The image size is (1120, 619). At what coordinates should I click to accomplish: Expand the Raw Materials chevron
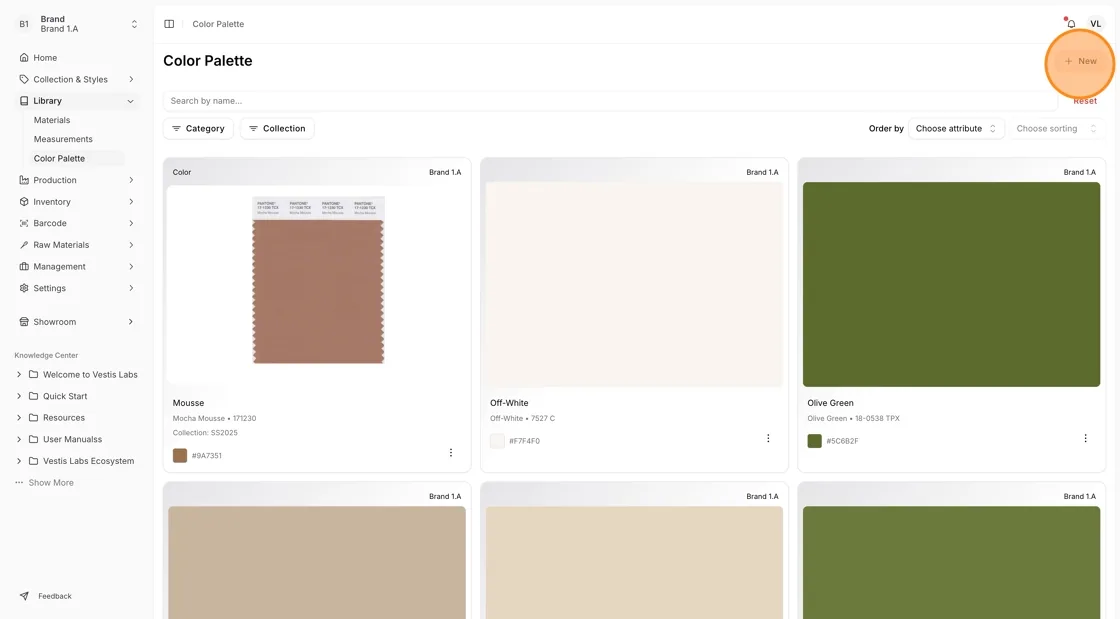coord(131,245)
